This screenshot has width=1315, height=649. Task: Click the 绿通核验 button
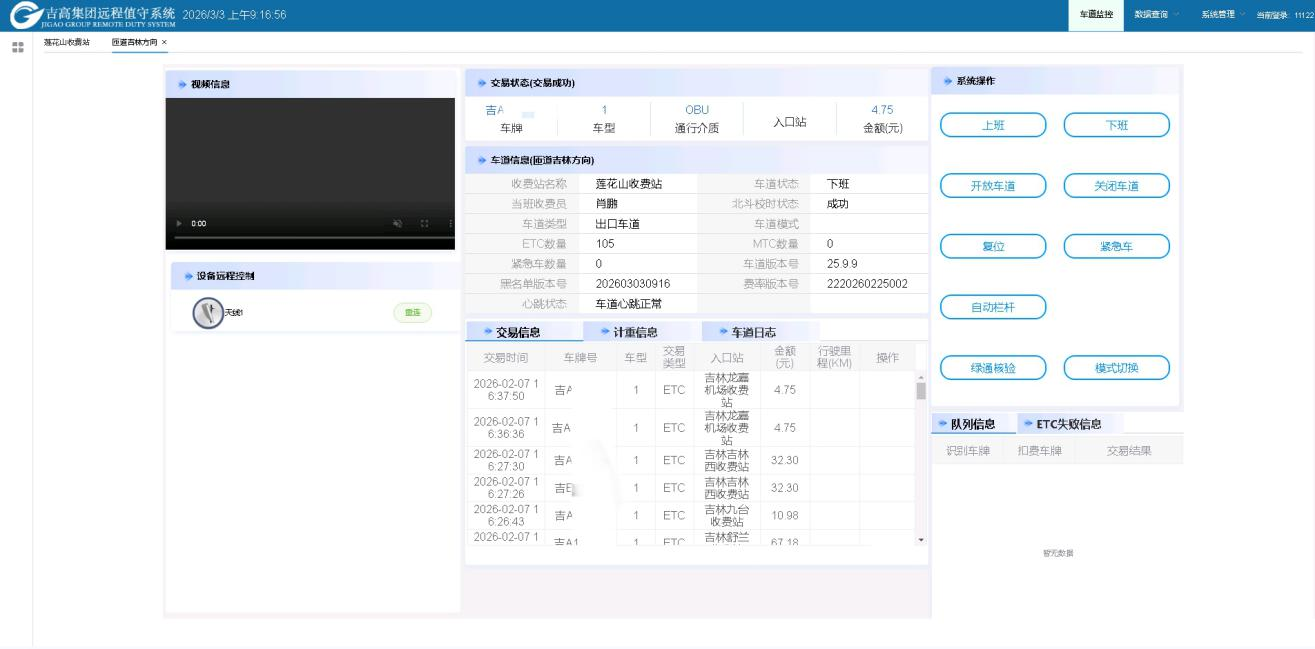pos(991,367)
